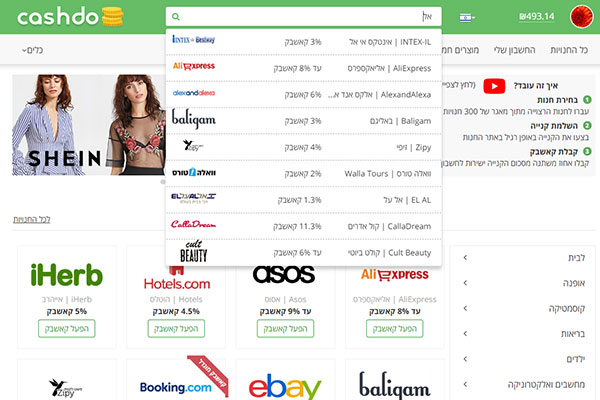Select the INTEX-IL search suggestion
The image size is (600, 400).
[x=303, y=42]
